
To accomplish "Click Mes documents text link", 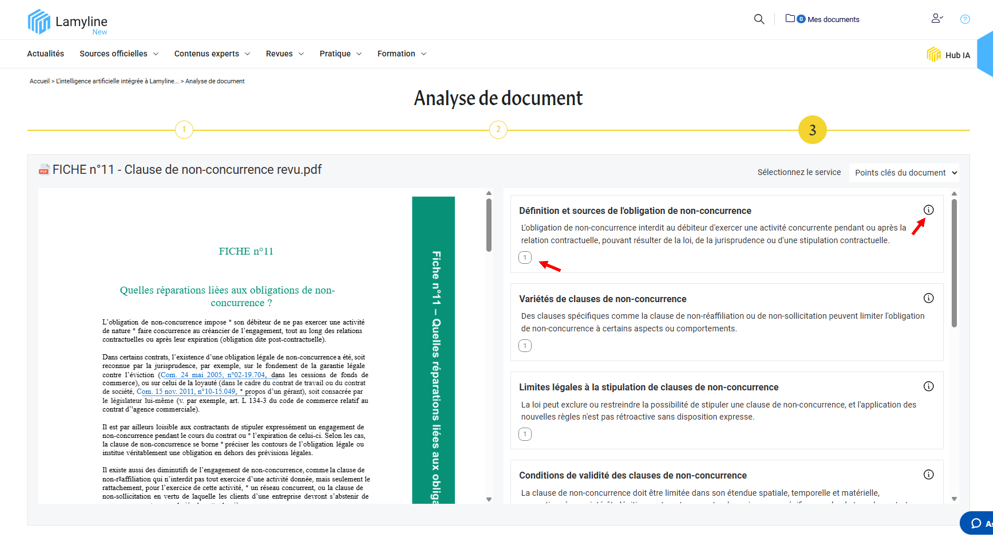I will 833,20.
